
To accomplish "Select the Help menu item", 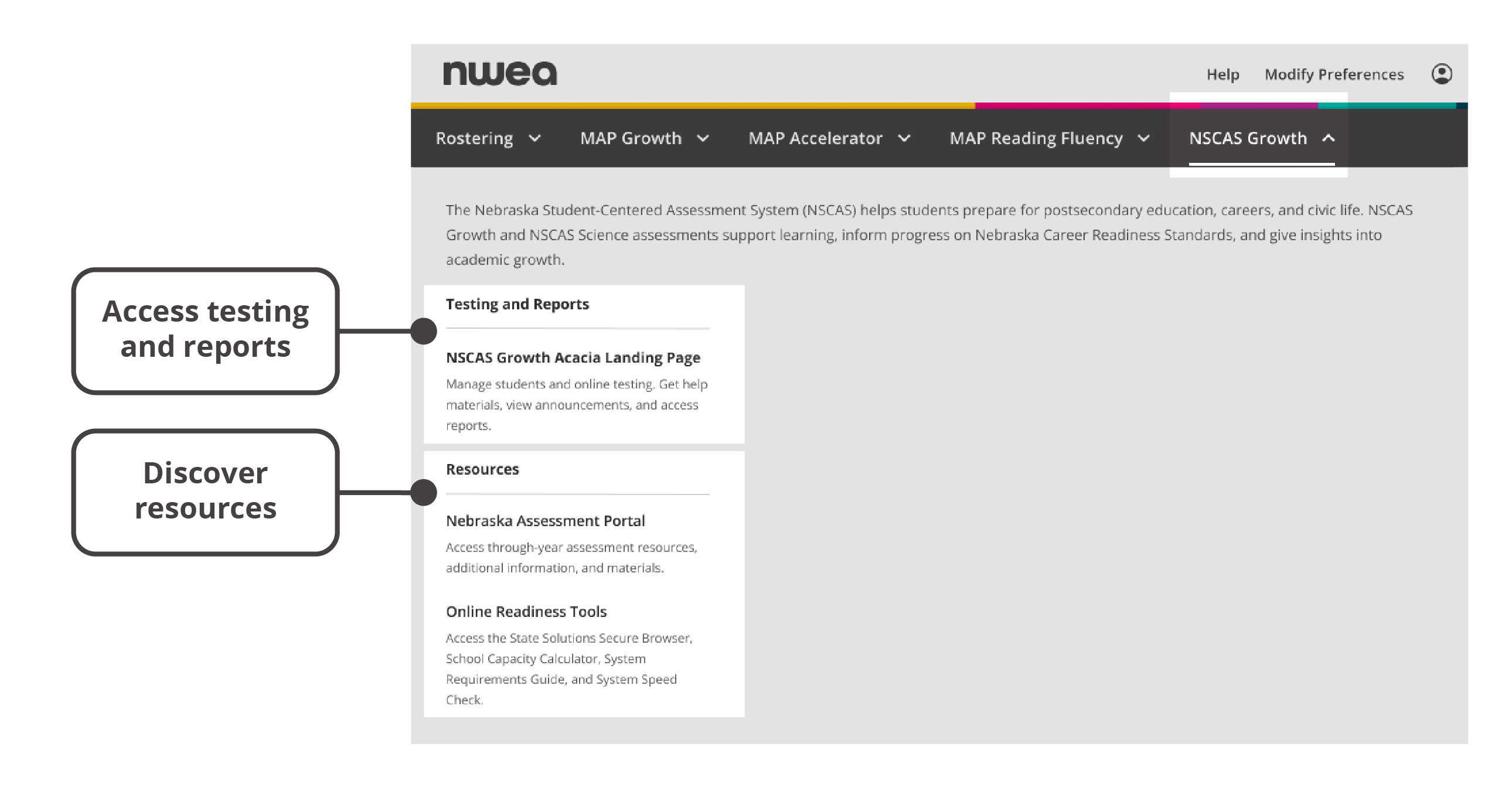I will 1222,74.
